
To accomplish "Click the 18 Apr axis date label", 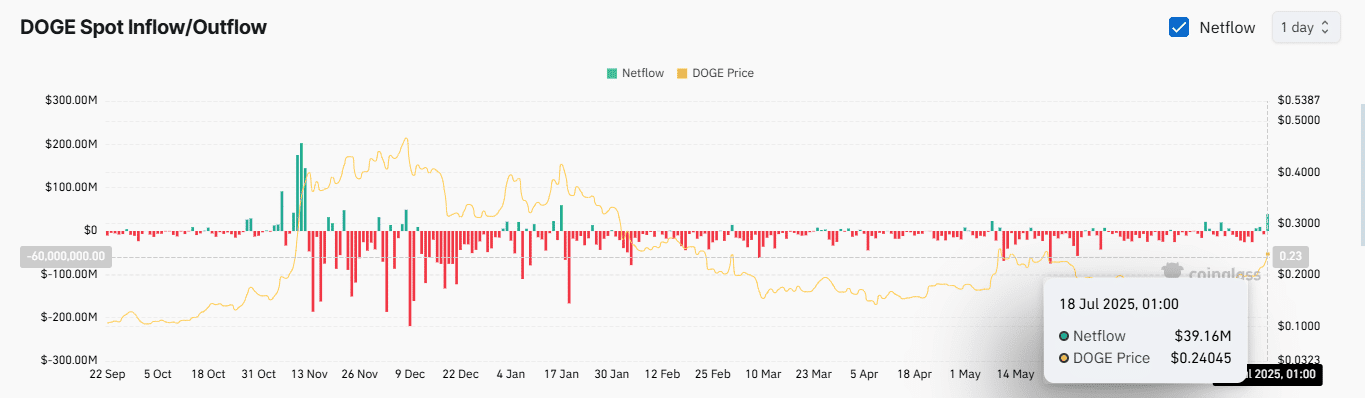I will 915,374.
